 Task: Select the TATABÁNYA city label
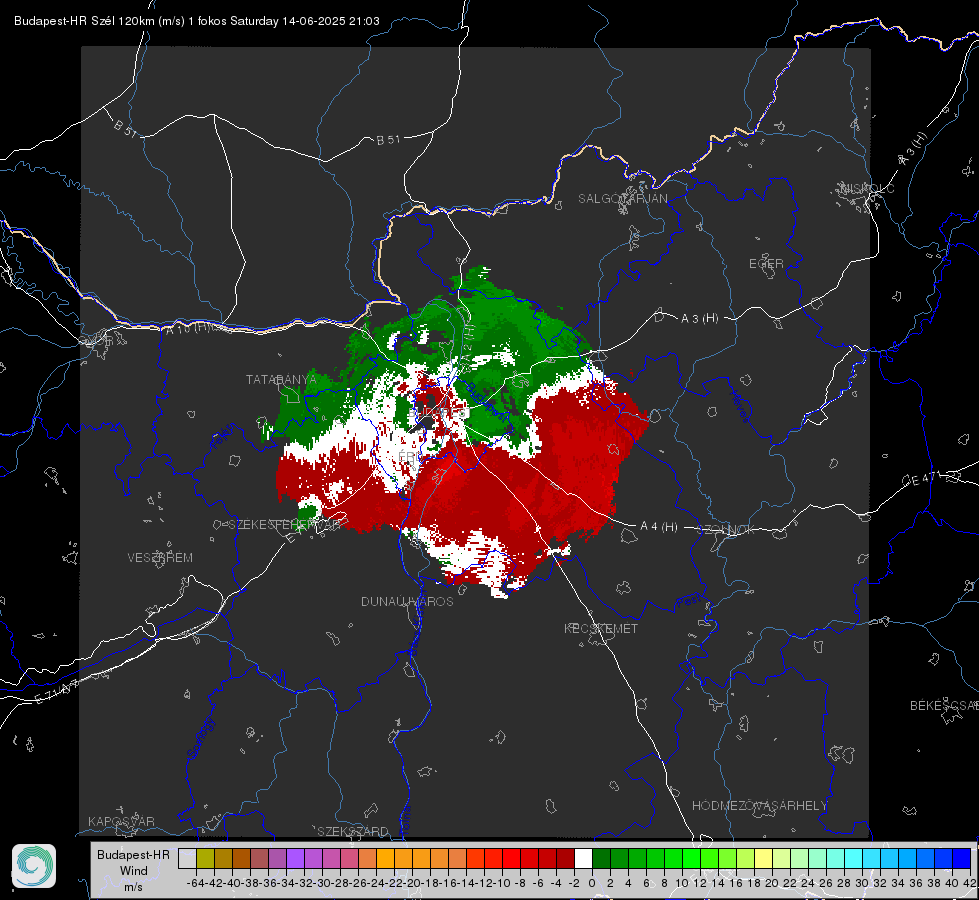[281, 379]
